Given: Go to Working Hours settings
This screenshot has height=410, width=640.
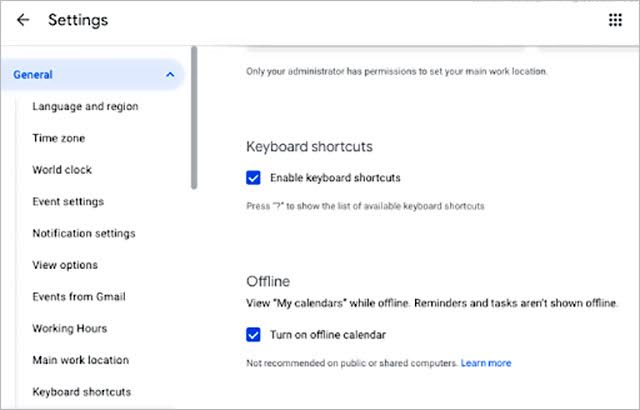Looking at the screenshot, I should click(70, 328).
